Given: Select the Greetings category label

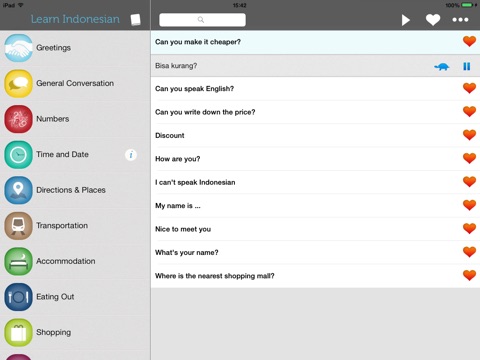Looking at the screenshot, I should (53, 48).
